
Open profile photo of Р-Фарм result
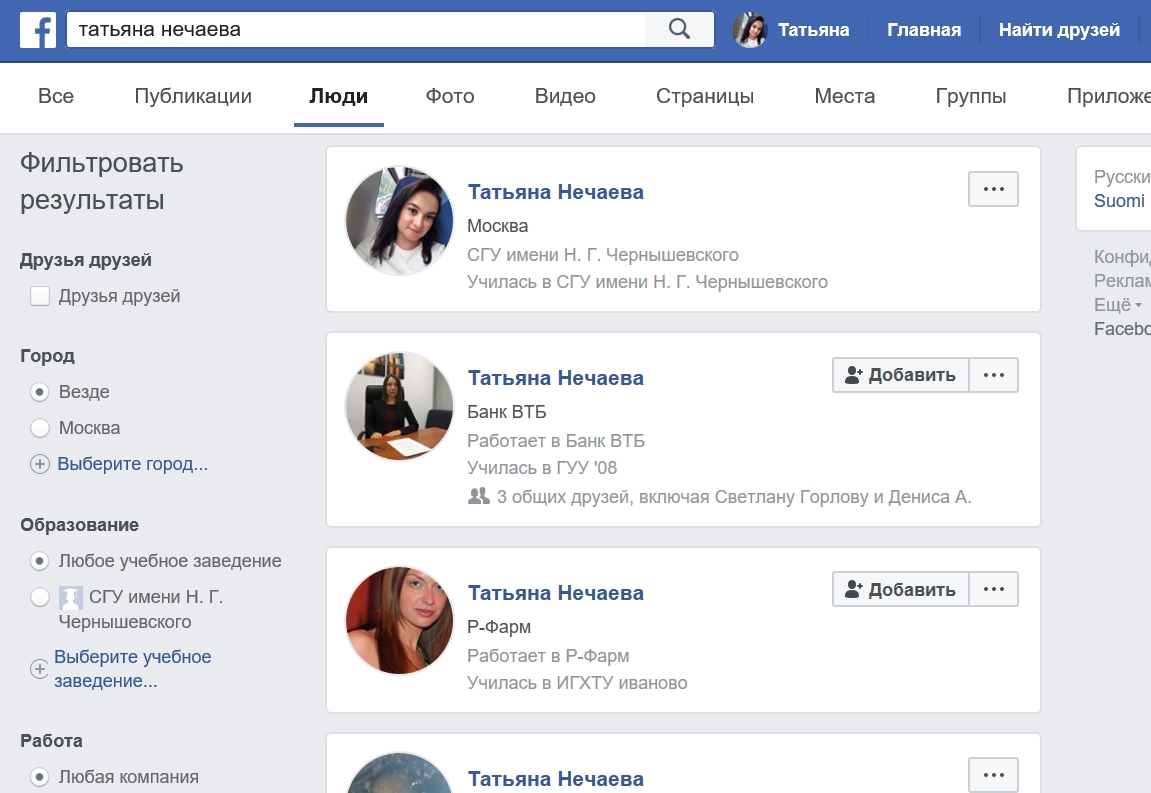point(399,620)
